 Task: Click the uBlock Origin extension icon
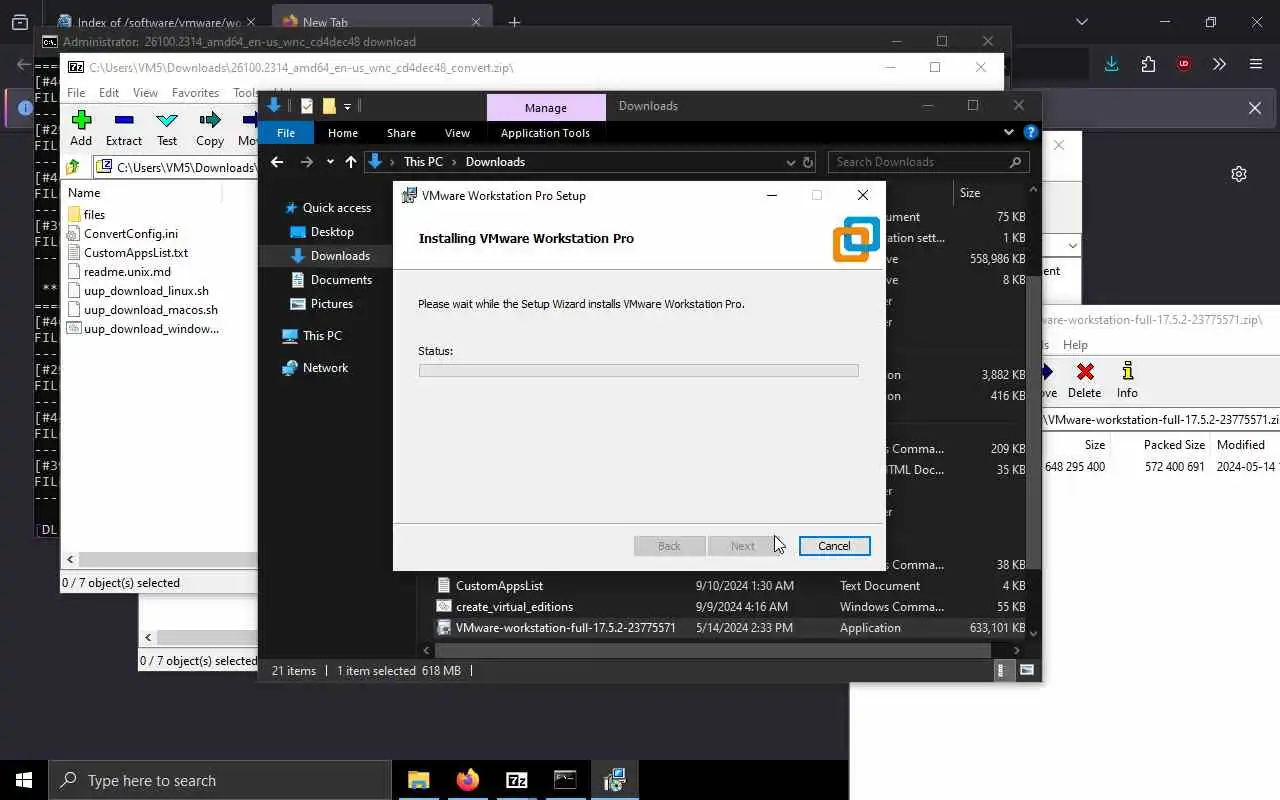[1184, 64]
